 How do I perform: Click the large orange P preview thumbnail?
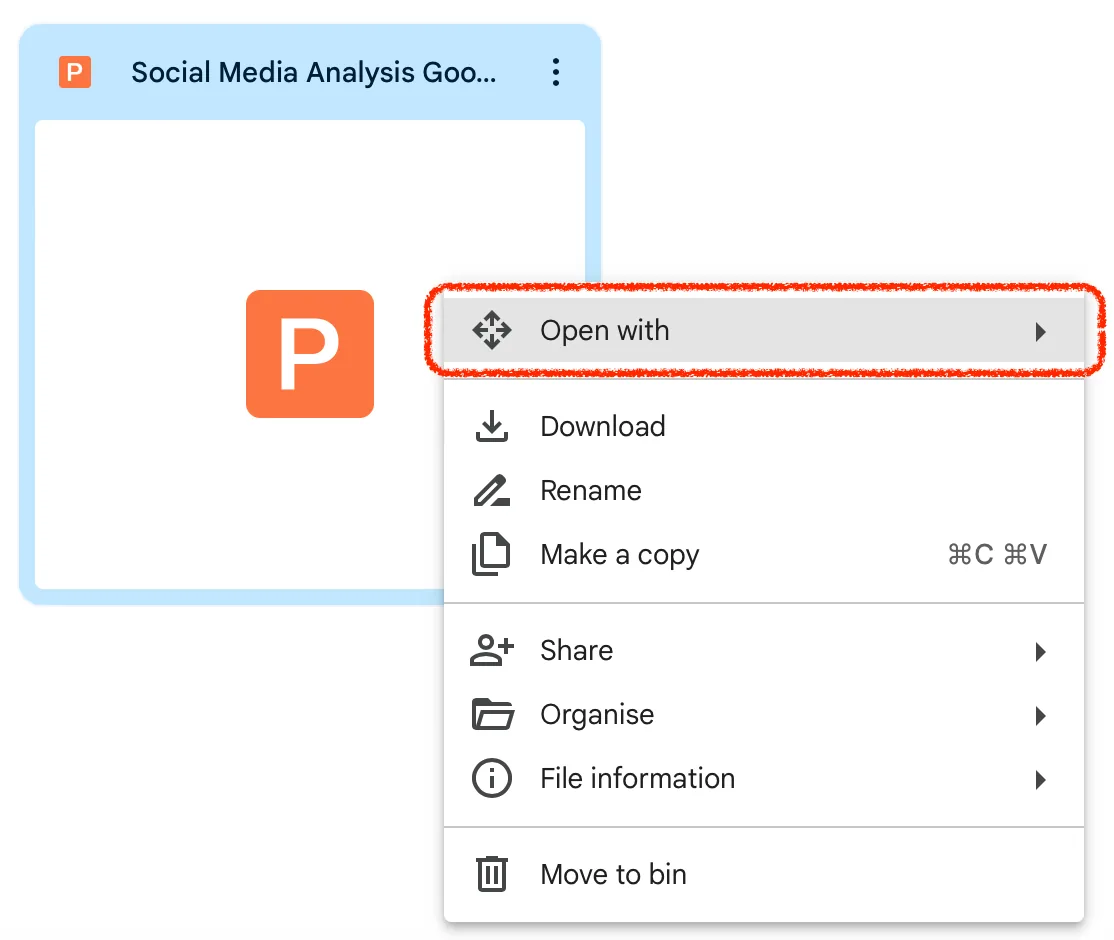tap(310, 354)
